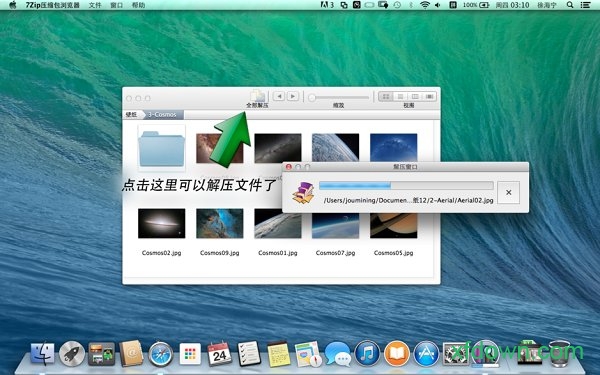This screenshot has width=600, height=375.
Task: Click the archive icon in extraction window
Action: click(303, 193)
